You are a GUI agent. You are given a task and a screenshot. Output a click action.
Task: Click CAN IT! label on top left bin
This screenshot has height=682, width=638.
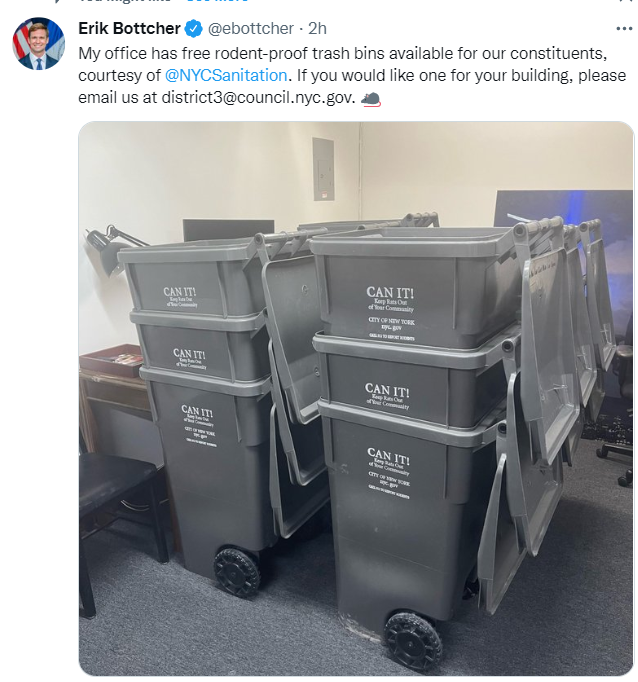179,291
